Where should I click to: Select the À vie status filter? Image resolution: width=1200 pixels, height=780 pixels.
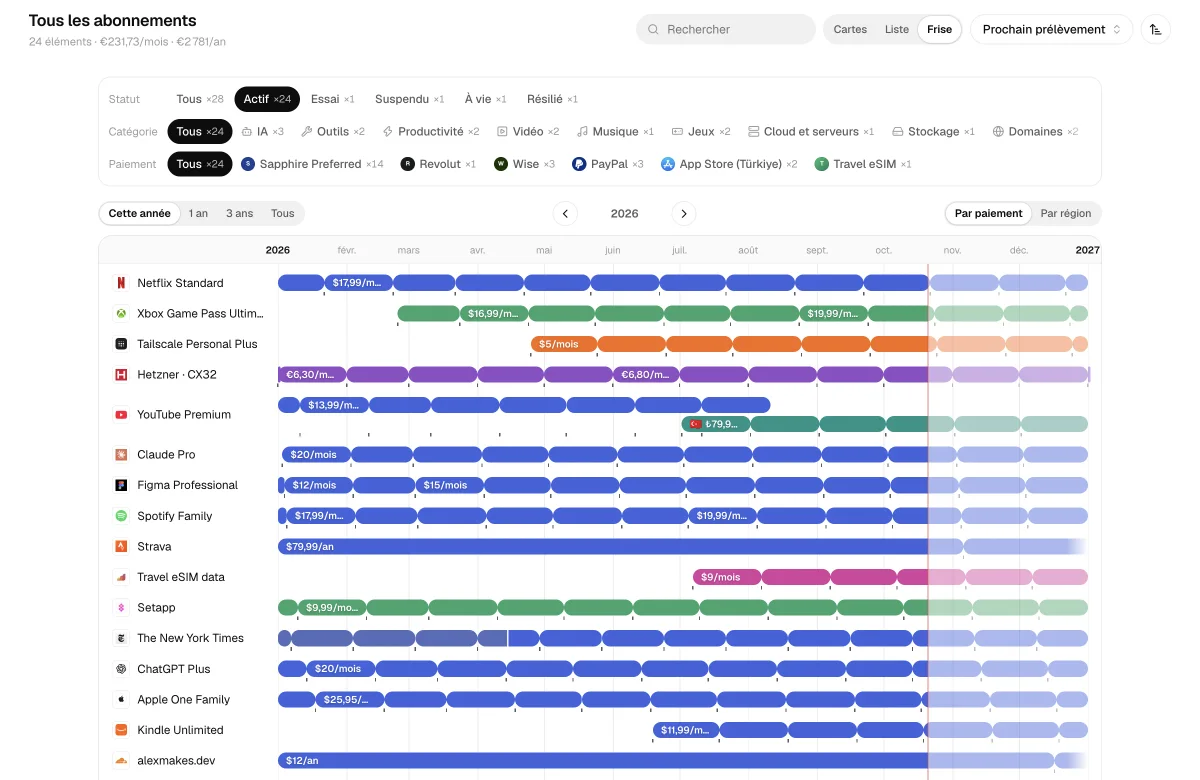pyautogui.click(x=486, y=99)
